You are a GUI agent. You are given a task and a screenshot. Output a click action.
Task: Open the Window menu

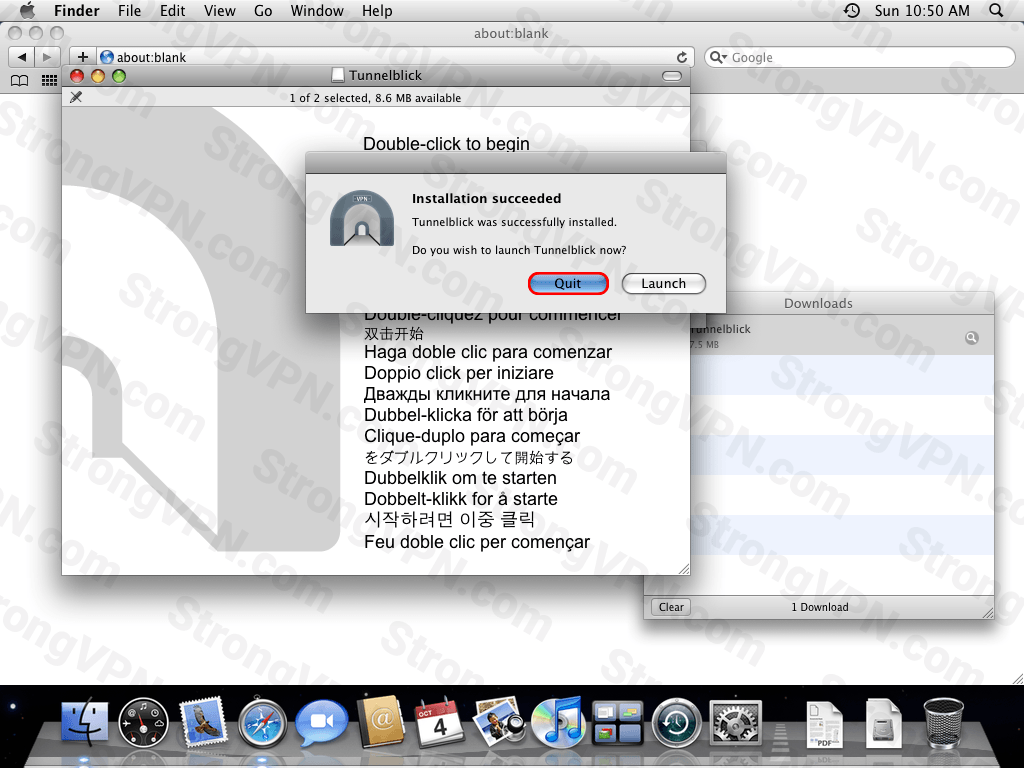pyautogui.click(x=317, y=10)
